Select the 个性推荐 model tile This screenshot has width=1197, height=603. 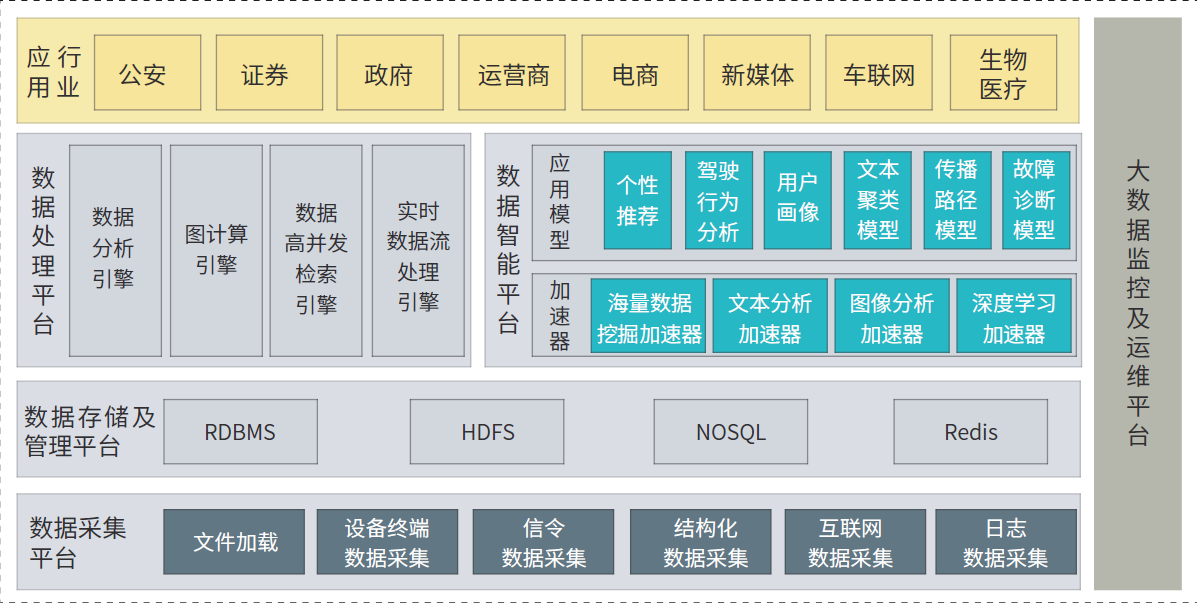click(x=637, y=200)
